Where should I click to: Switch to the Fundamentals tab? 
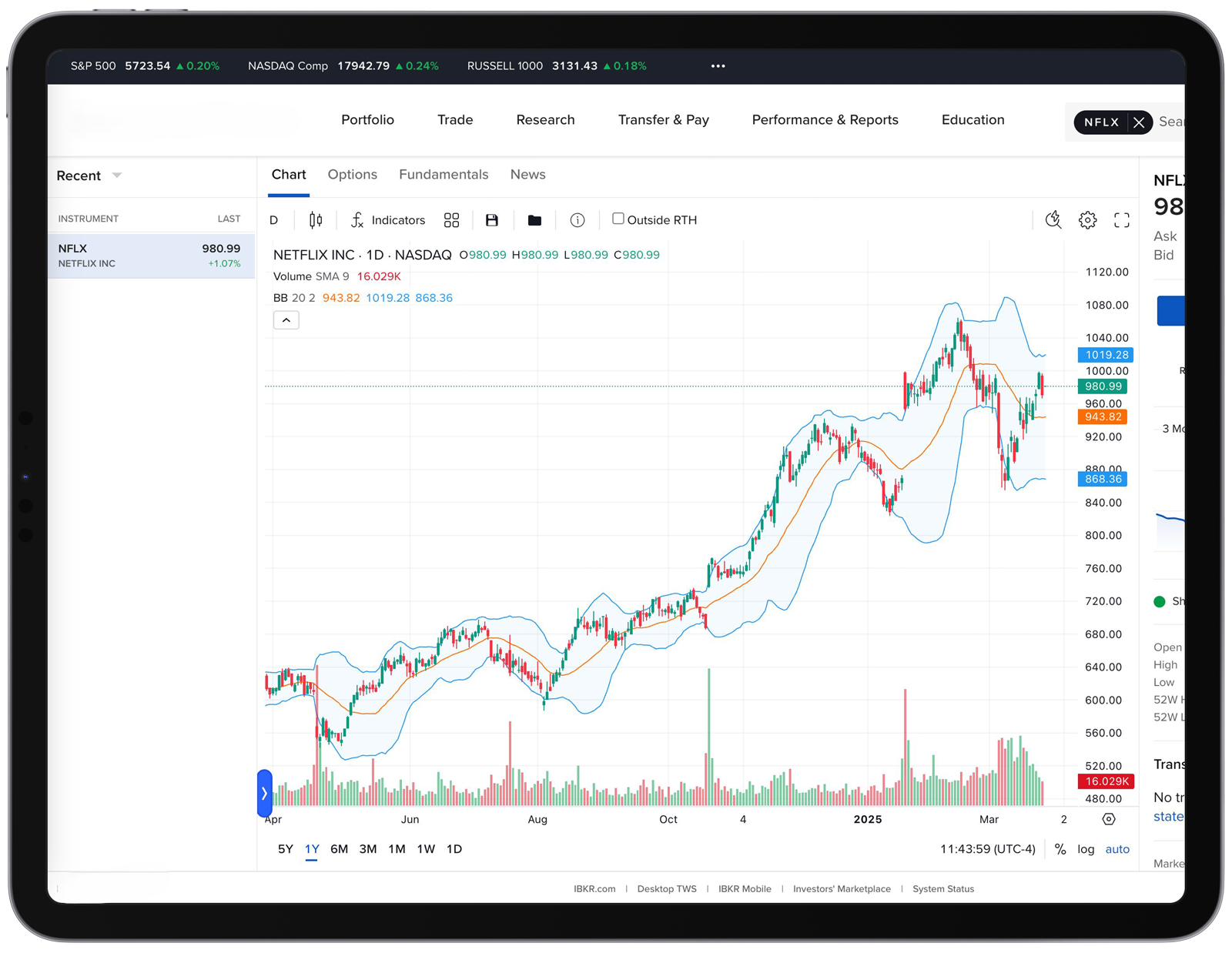click(444, 175)
